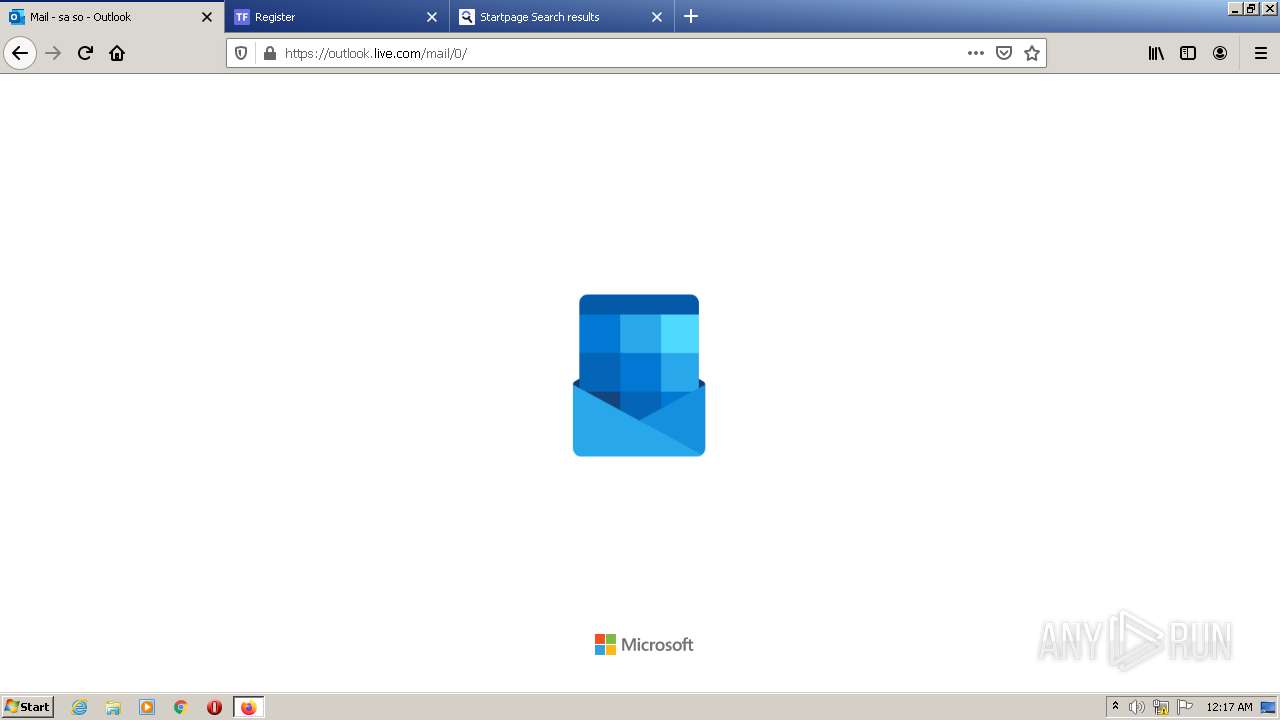Open File Explorer folder in taskbar
1280x720 pixels.
(113, 707)
